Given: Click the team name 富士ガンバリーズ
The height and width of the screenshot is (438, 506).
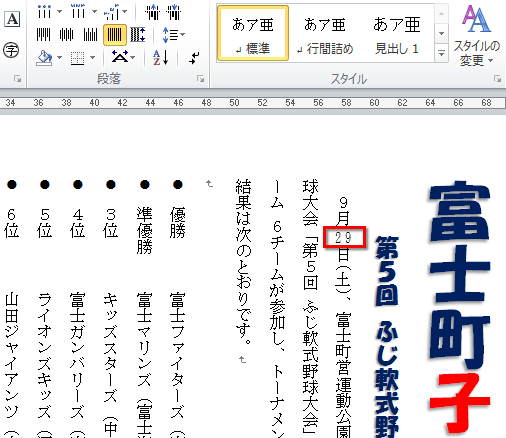Looking at the screenshot, I should (x=78, y=355).
